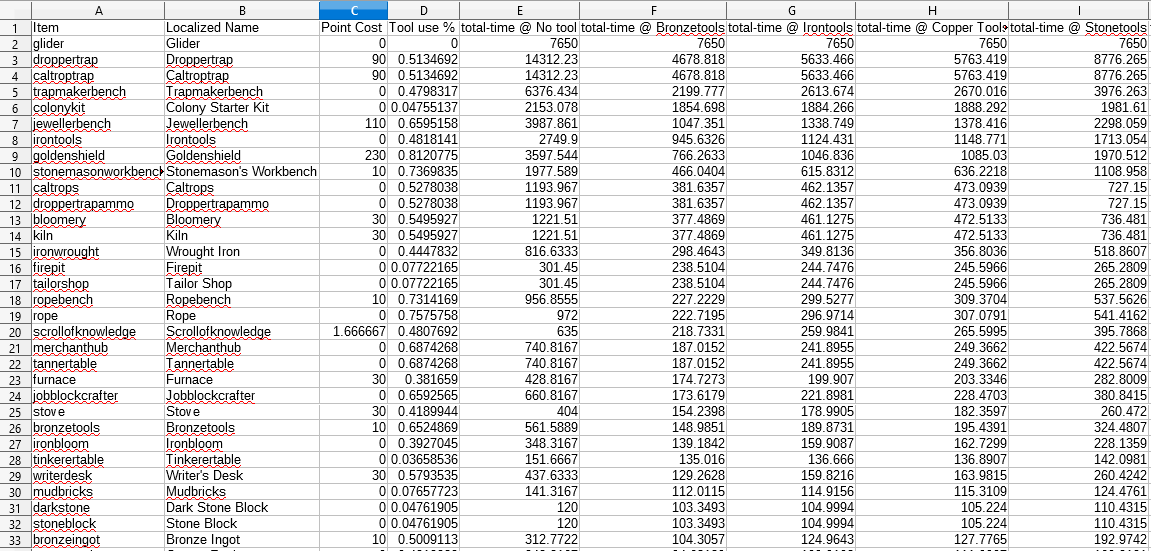Click the 'jewellerbench' item cell
Image resolution: width=1151 pixels, height=551 pixels.
pos(98,123)
